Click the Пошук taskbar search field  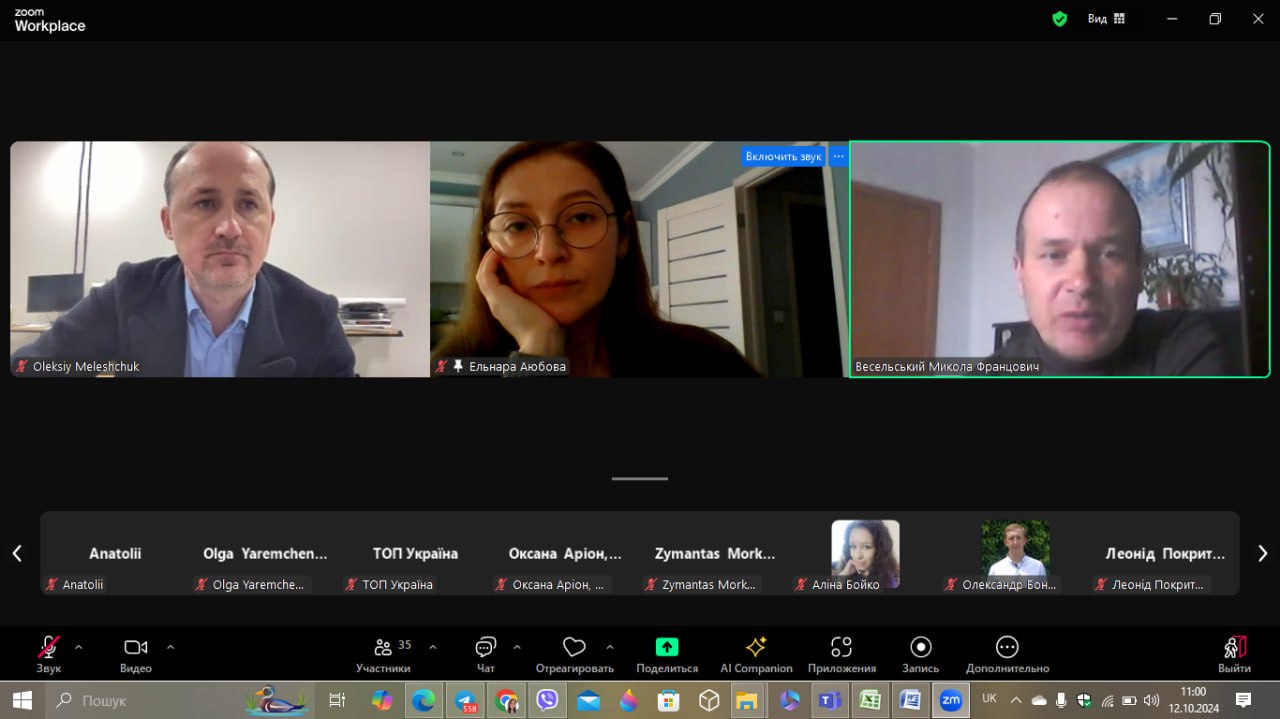(x=180, y=700)
